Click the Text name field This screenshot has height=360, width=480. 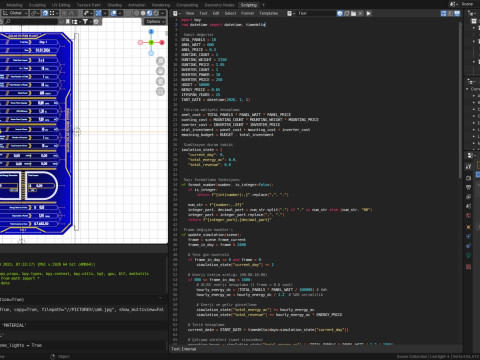tap(316, 13)
